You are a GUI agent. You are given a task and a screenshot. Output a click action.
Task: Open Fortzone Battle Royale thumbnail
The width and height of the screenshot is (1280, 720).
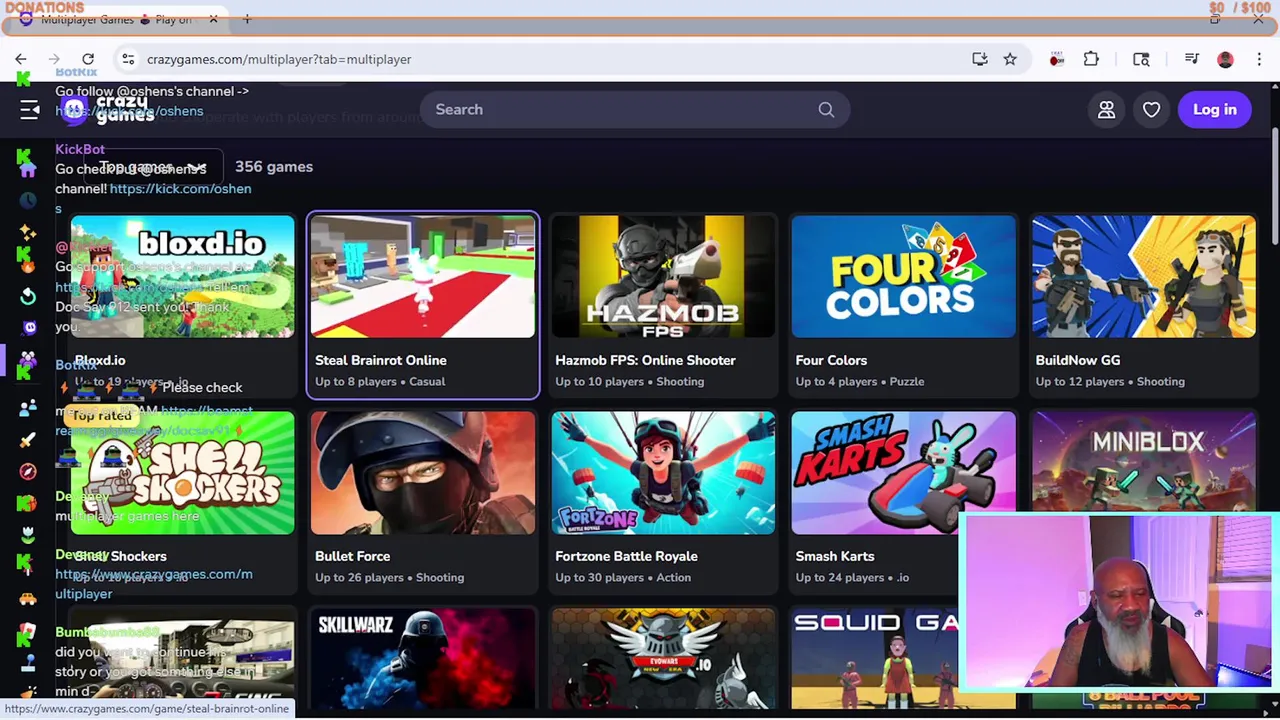pyautogui.click(x=663, y=473)
